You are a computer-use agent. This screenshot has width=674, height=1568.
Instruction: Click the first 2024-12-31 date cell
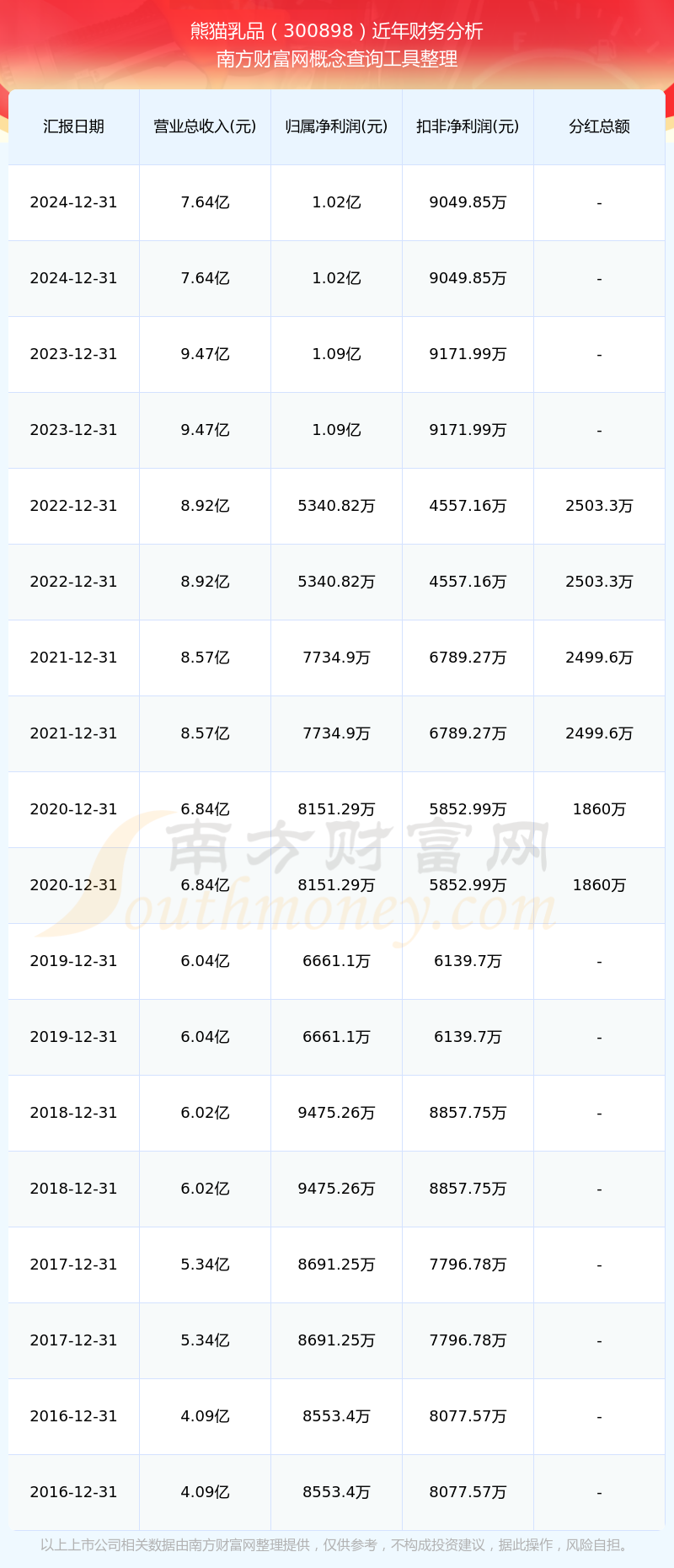click(x=74, y=202)
